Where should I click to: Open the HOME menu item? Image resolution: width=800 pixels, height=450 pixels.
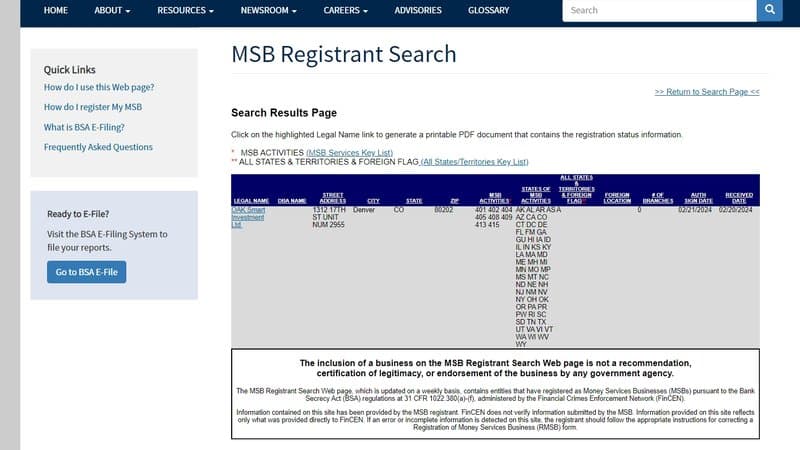[56, 10]
